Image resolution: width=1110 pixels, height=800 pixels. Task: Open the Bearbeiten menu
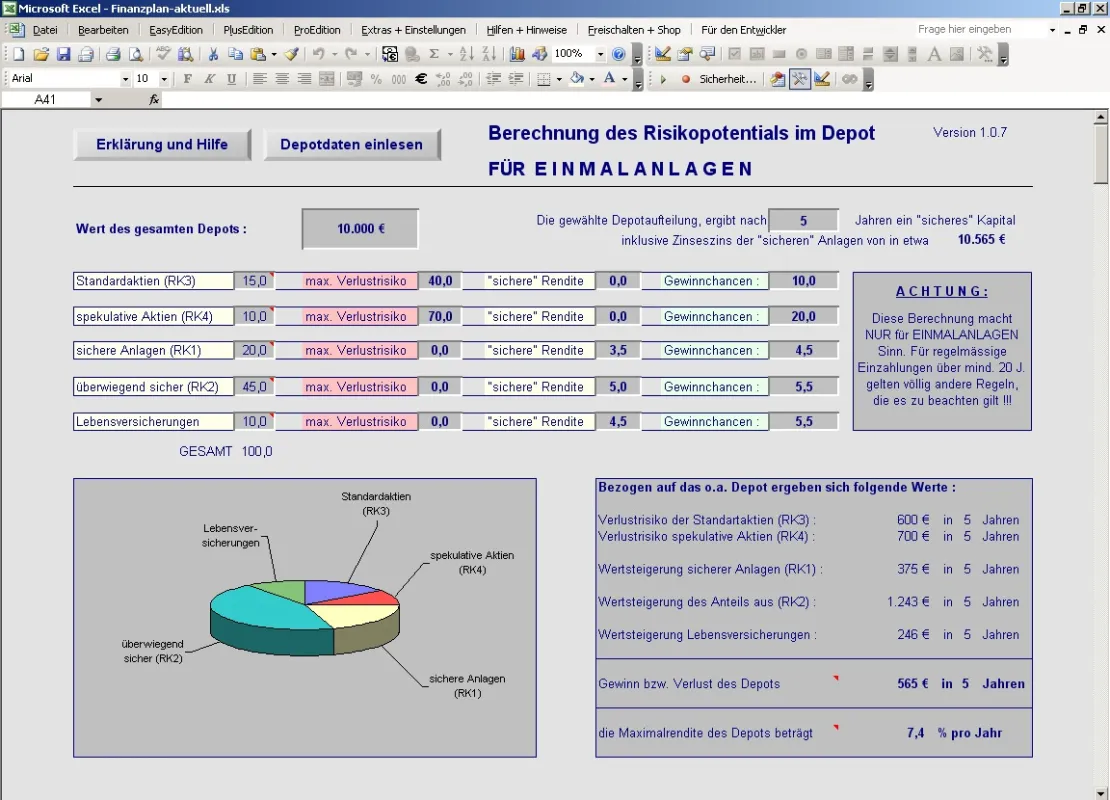(103, 30)
